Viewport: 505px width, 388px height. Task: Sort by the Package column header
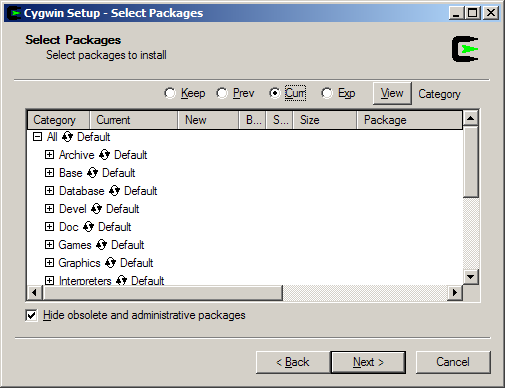410,120
